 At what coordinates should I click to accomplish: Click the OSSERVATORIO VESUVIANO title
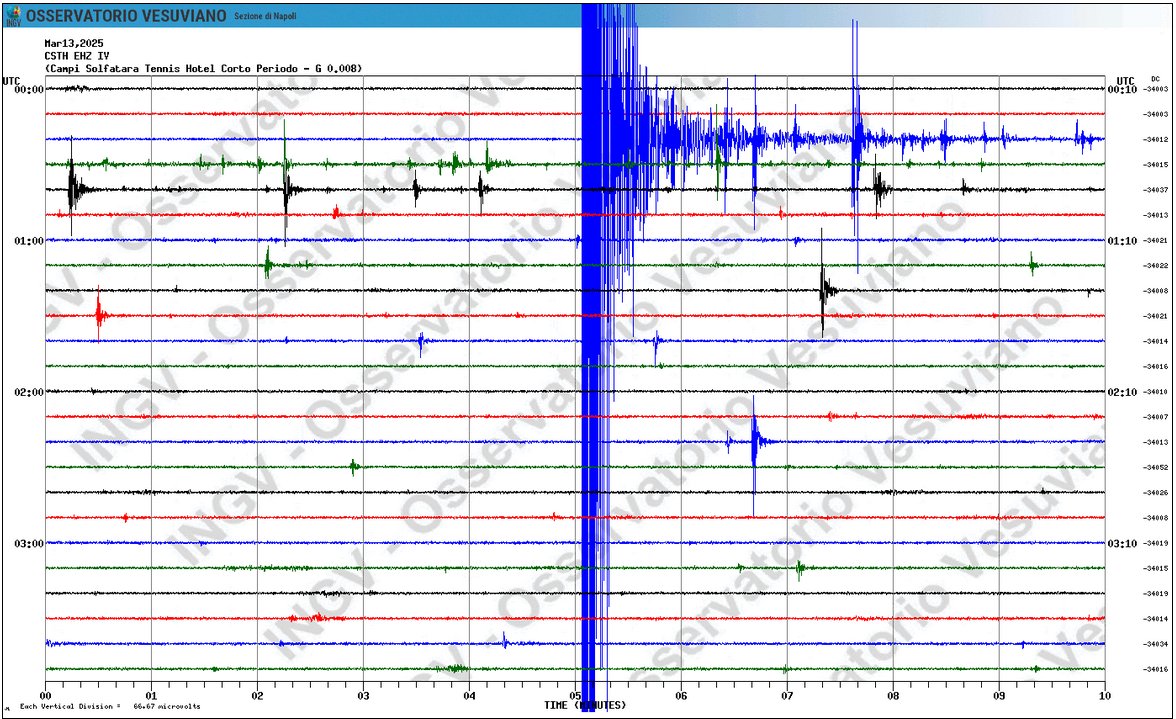(x=126, y=16)
